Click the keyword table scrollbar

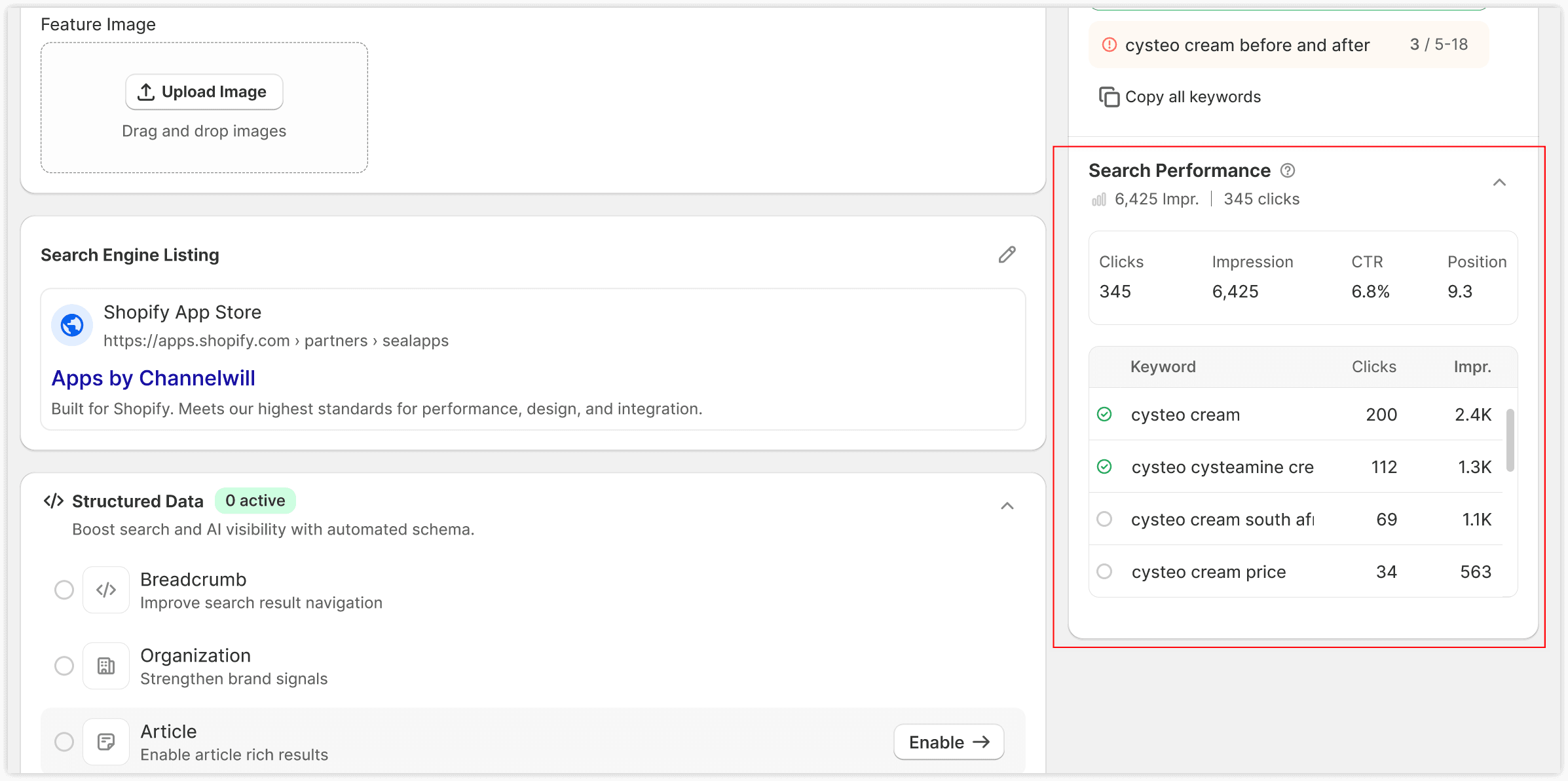(x=1510, y=440)
